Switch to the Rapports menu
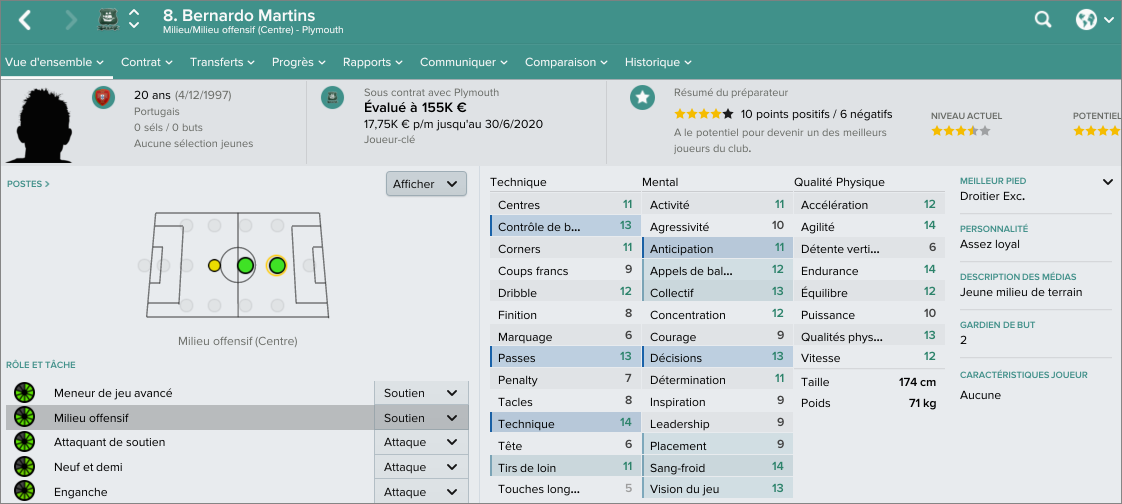 pos(372,62)
